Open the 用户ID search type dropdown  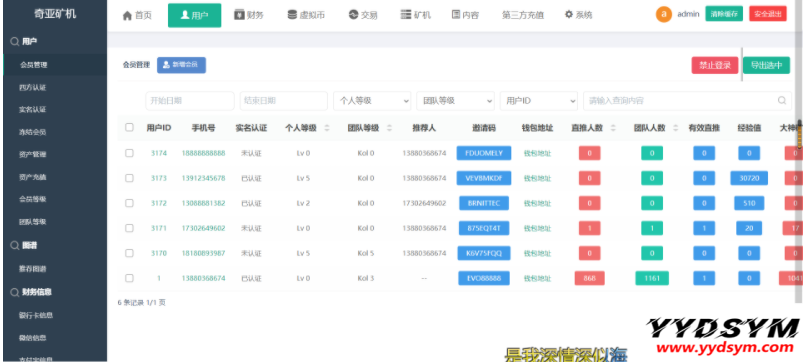(x=538, y=101)
